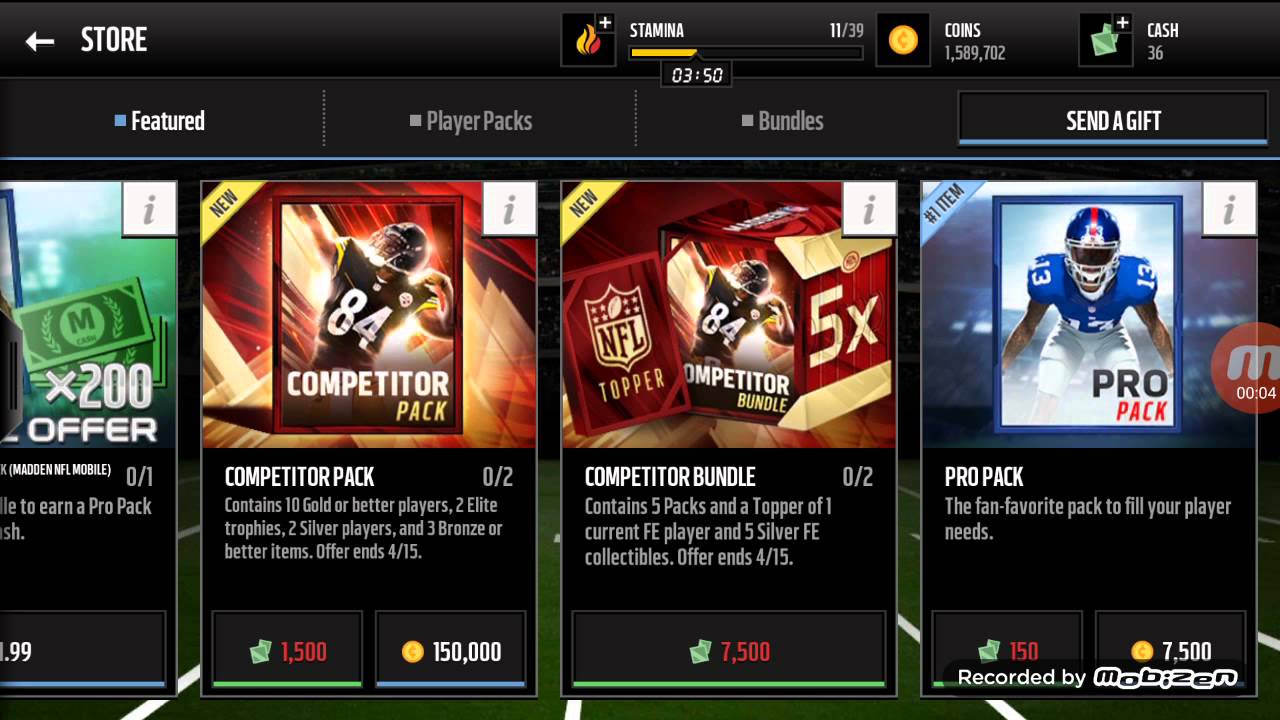Image resolution: width=1280 pixels, height=720 pixels.
Task: Open the Competitor Pack card image
Action: [369, 314]
